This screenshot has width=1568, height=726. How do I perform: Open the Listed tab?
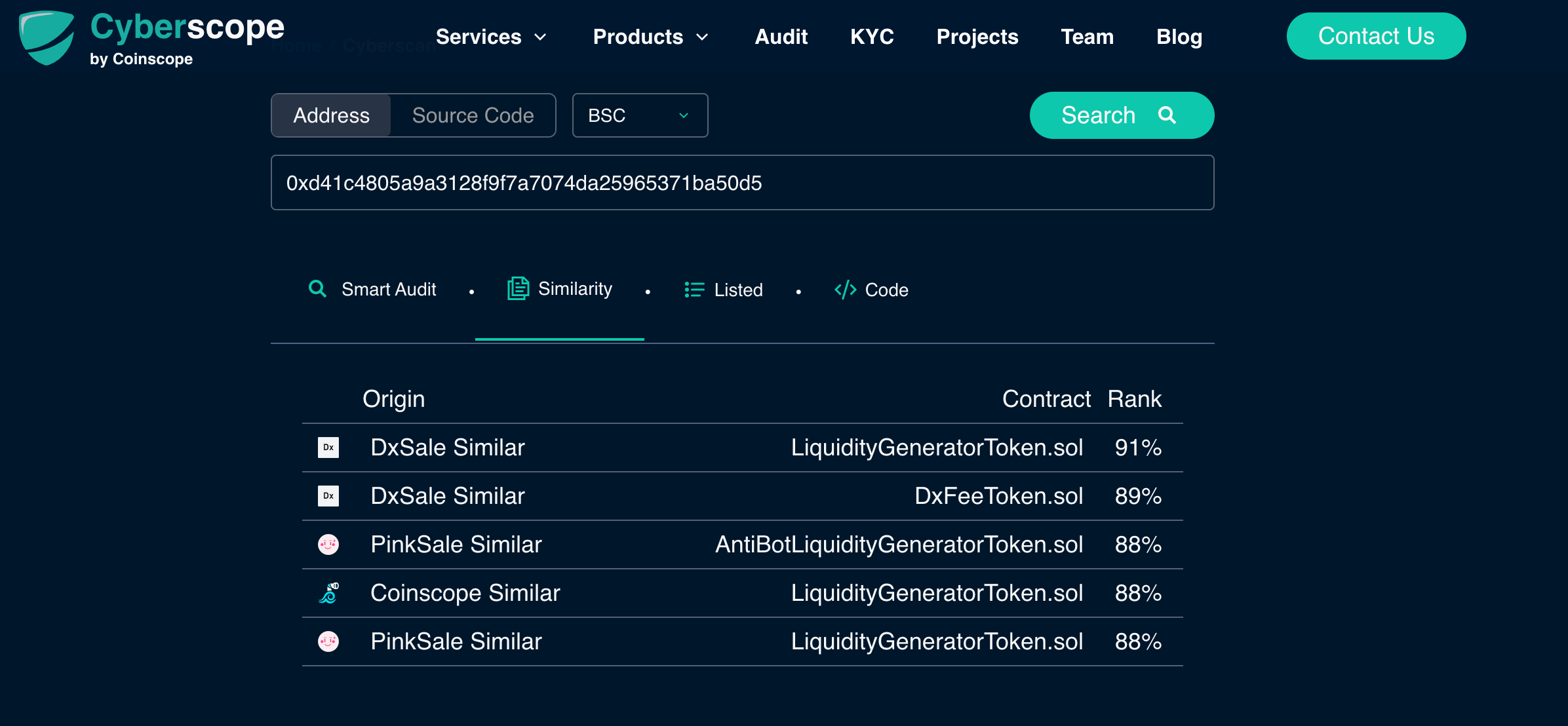724,289
